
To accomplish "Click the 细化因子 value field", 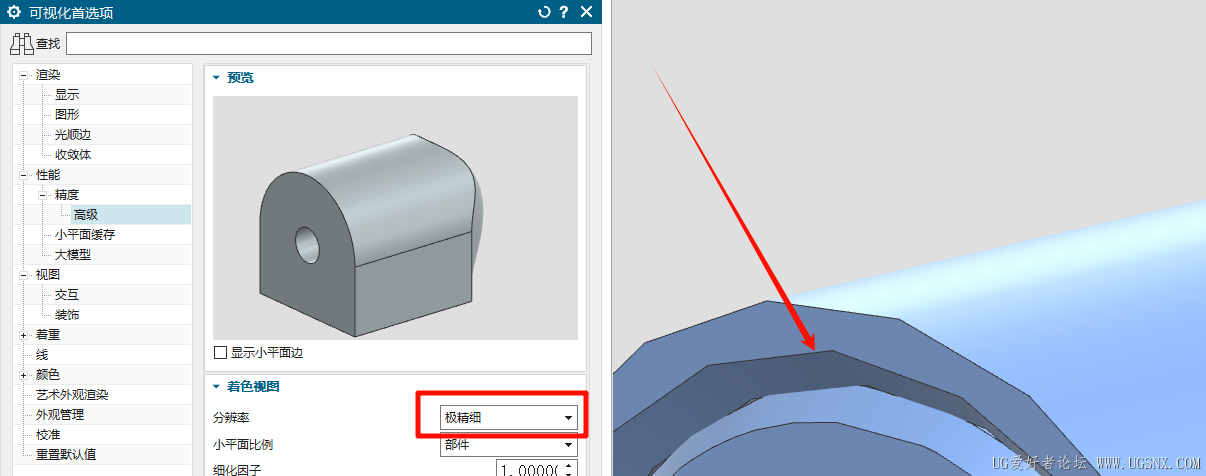I will click(529, 469).
